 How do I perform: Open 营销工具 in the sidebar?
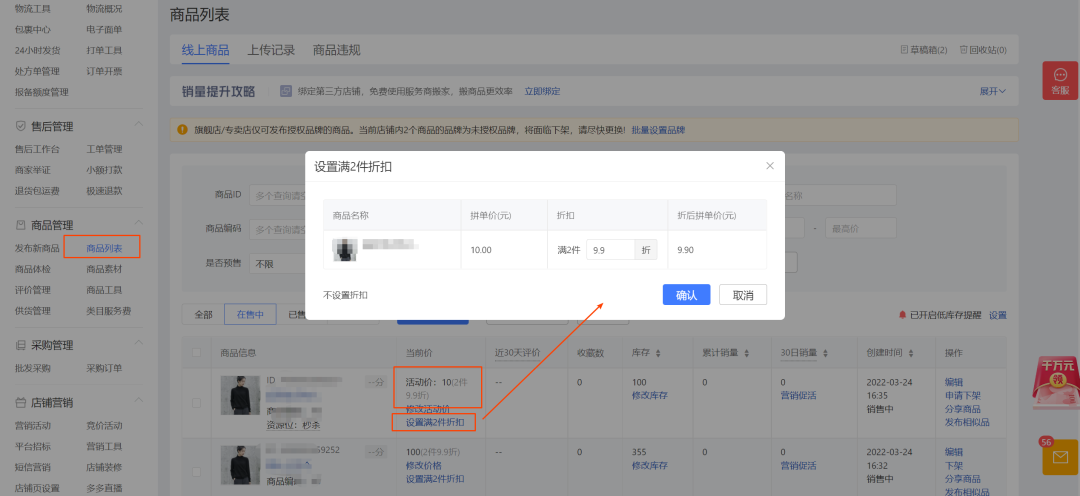tap(104, 446)
